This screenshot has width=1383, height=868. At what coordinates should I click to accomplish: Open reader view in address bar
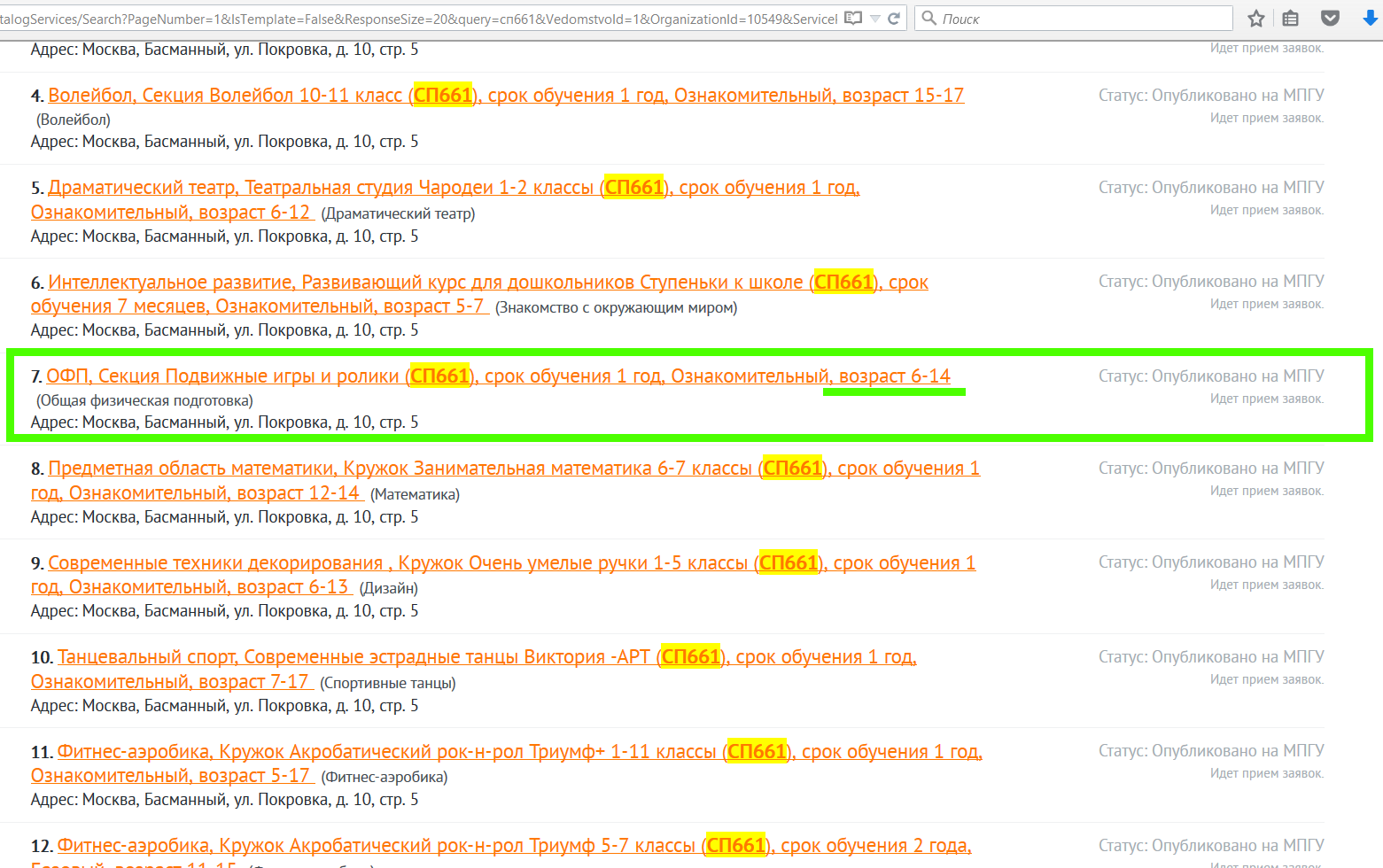pos(852,18)
